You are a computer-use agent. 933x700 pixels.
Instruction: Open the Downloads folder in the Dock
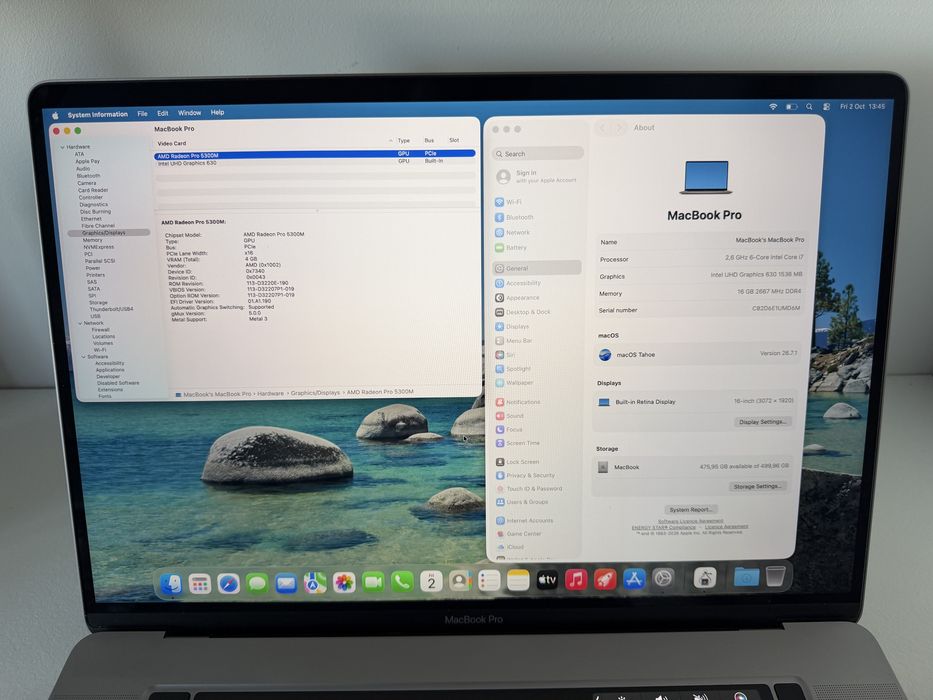point(746,577)
